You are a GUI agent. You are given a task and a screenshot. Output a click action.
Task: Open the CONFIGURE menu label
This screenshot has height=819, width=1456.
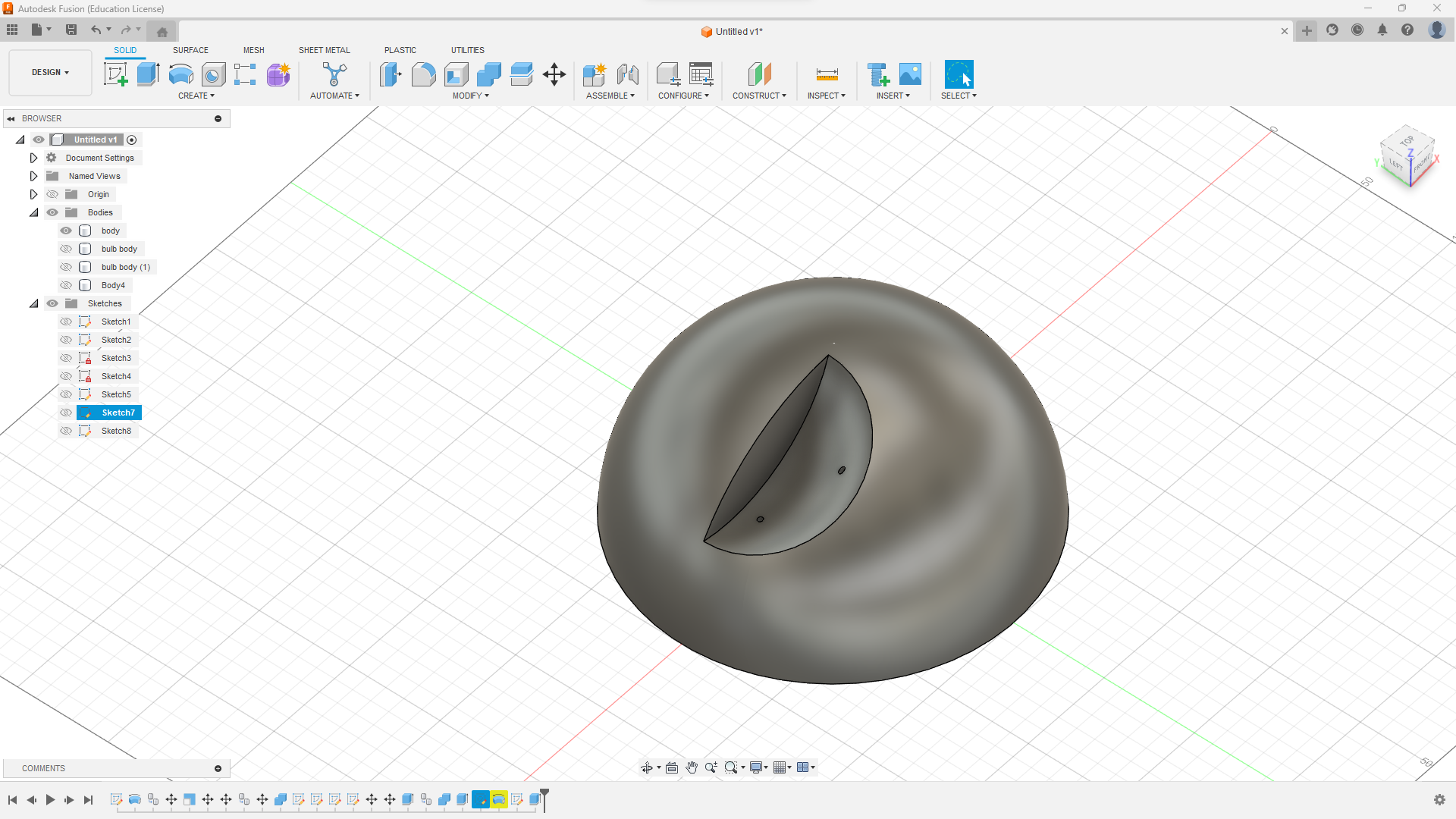pyautogui.click(x=684, y=96)
